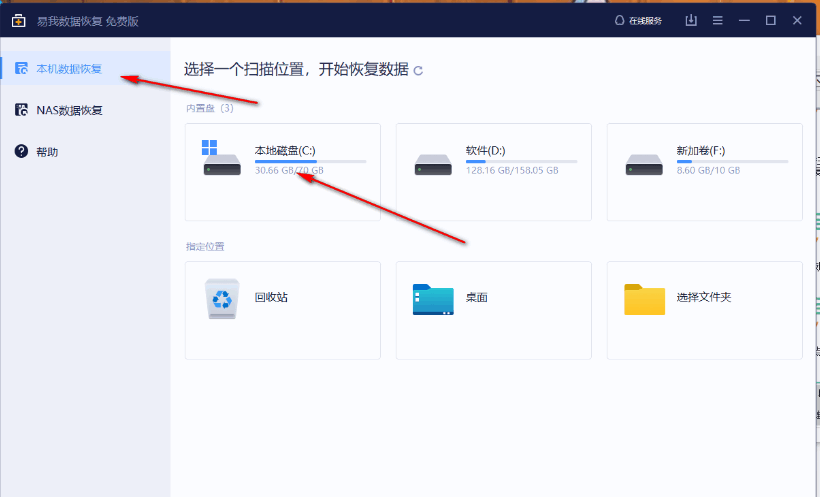Screen dimensions: 820x497
Task: Click the F: drive usage bar
Action: click(732, 162)
